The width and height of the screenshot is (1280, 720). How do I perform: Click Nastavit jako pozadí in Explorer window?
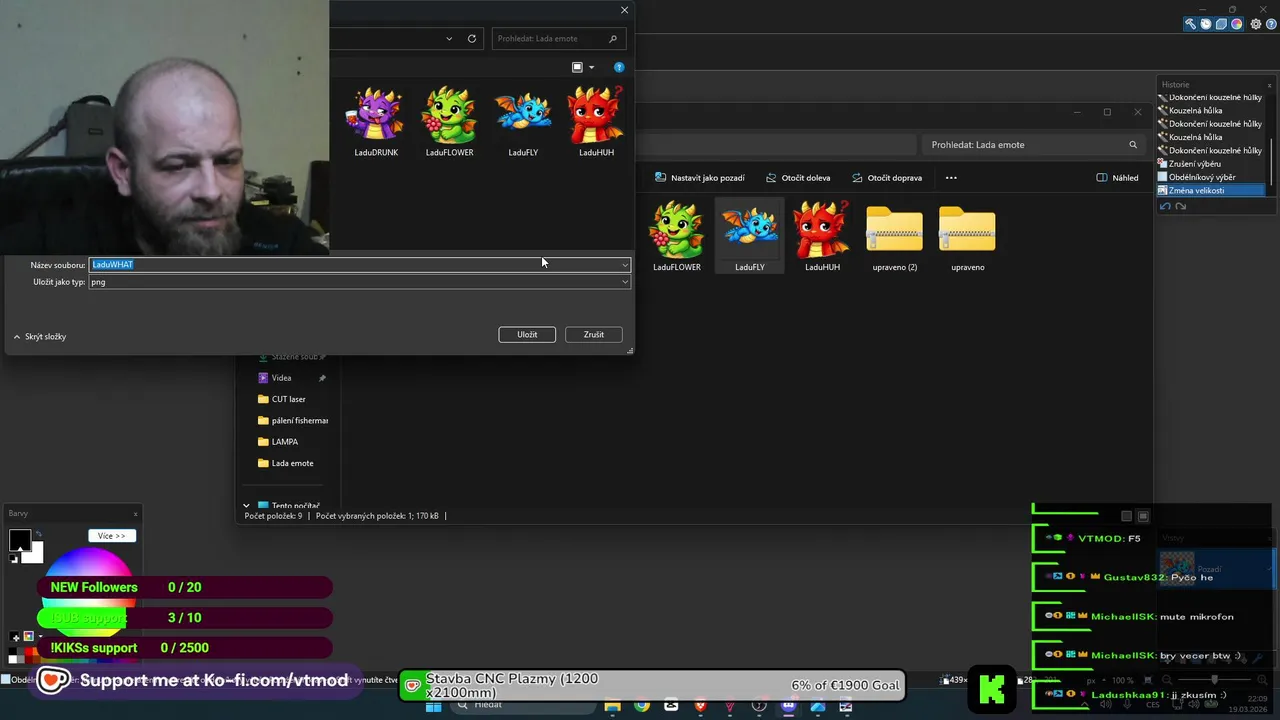[x=700, y=178]
